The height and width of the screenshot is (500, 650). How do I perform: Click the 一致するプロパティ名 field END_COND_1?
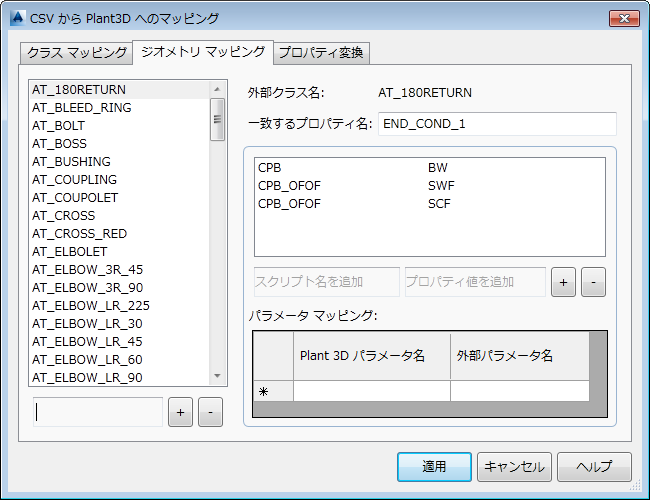(x=497, y=124)
